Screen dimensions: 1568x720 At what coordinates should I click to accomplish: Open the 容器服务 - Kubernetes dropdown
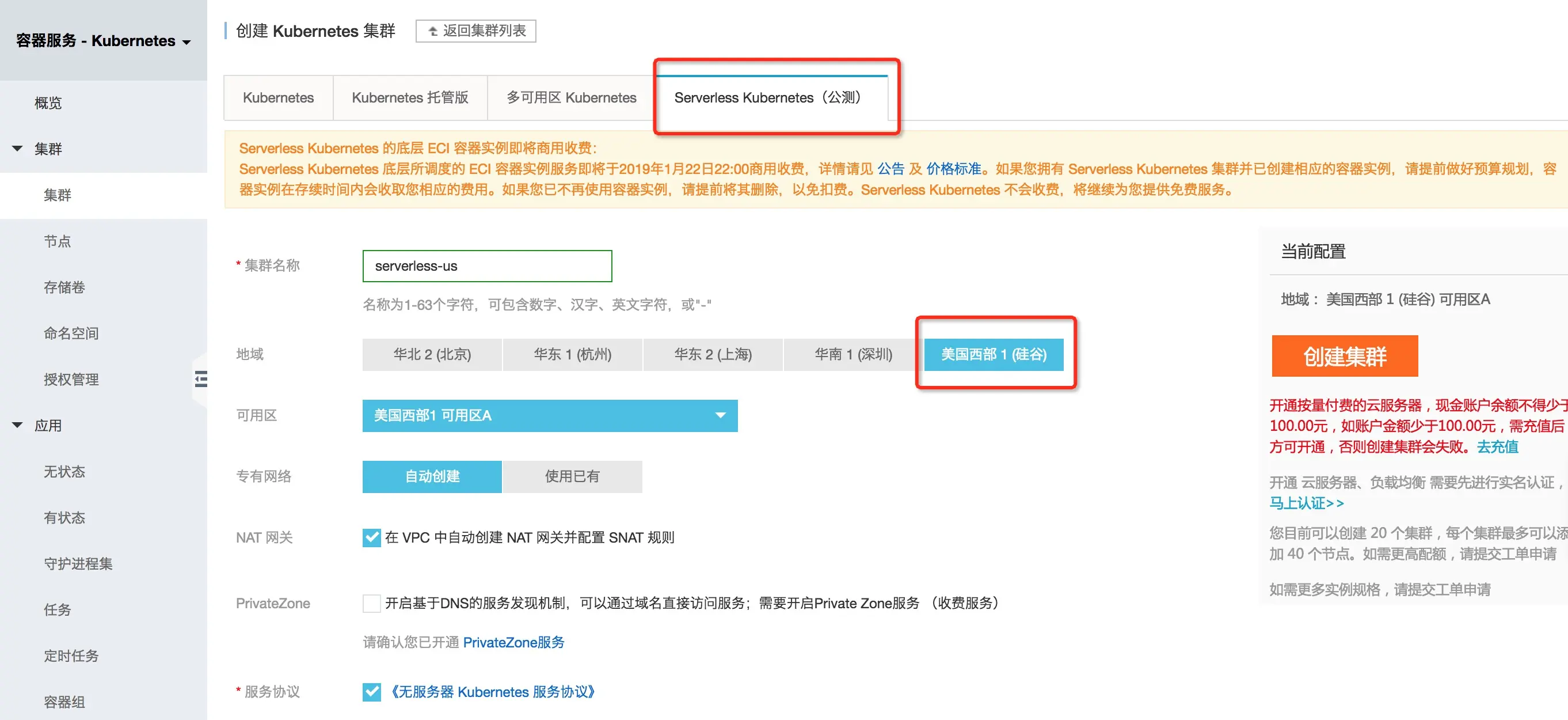tap(104, 41)
